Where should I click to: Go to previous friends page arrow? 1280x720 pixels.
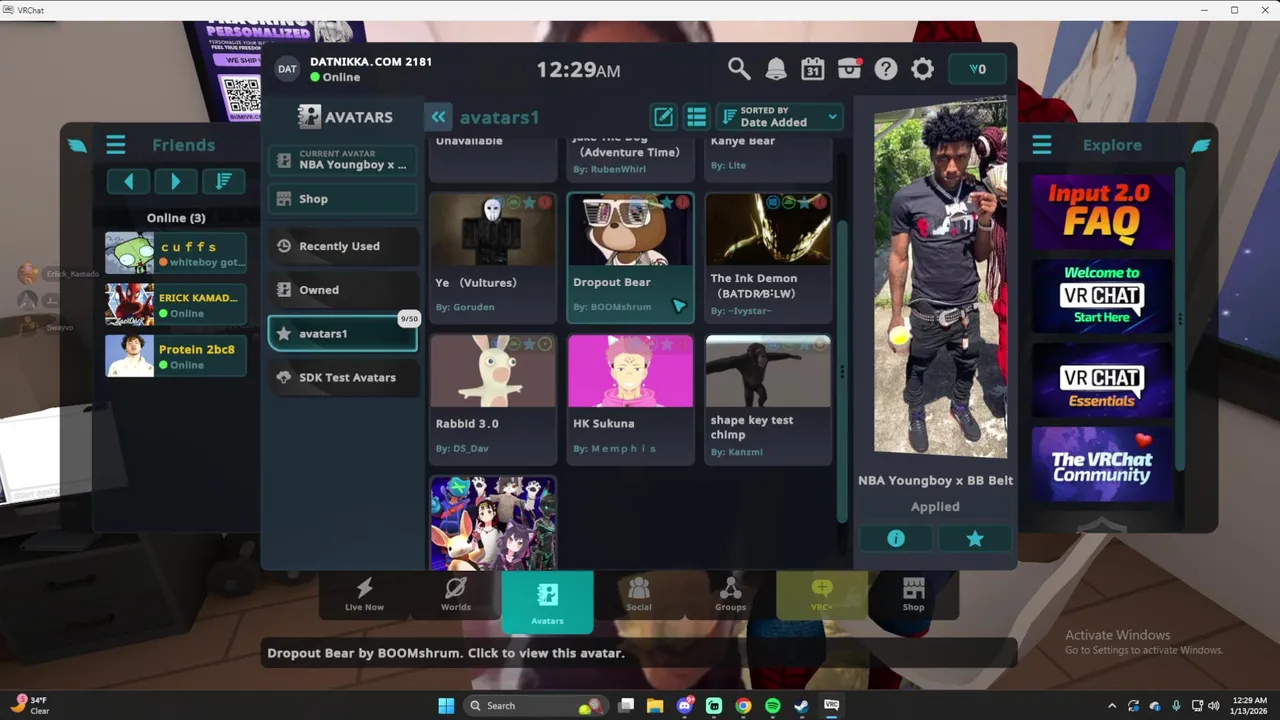click(x=128, y=181)
